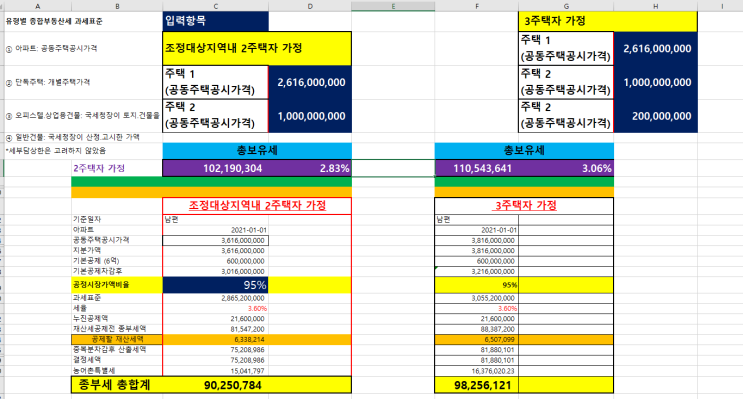Screen dimensions: 743x399
Task: Click the title cell '유형별 종합부동산세 과세표준'
Action: [x=54, y=21]
